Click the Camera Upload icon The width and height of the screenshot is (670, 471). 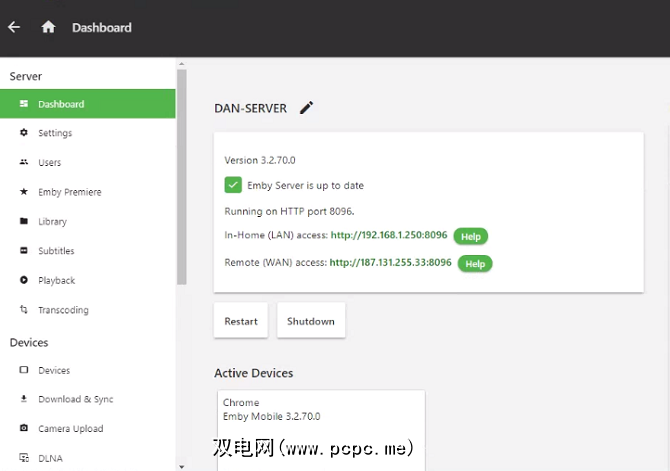pos(24,429)
